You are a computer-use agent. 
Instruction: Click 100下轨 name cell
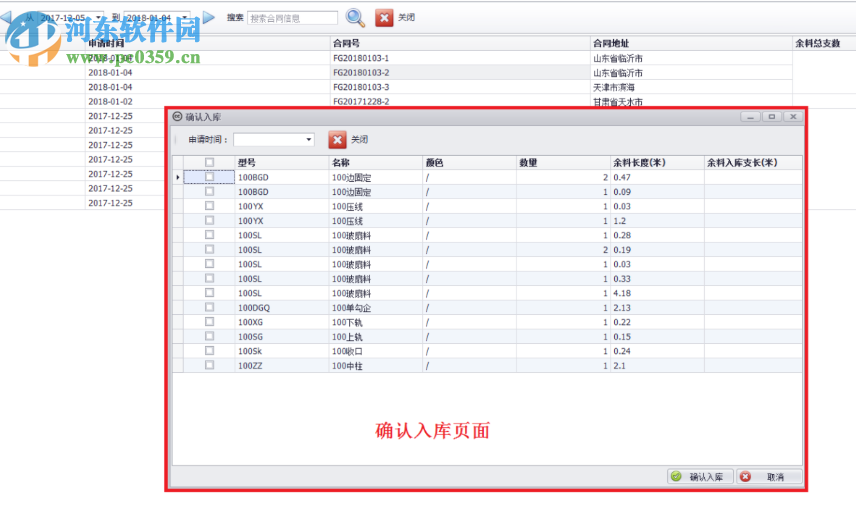tap(376, 322)
